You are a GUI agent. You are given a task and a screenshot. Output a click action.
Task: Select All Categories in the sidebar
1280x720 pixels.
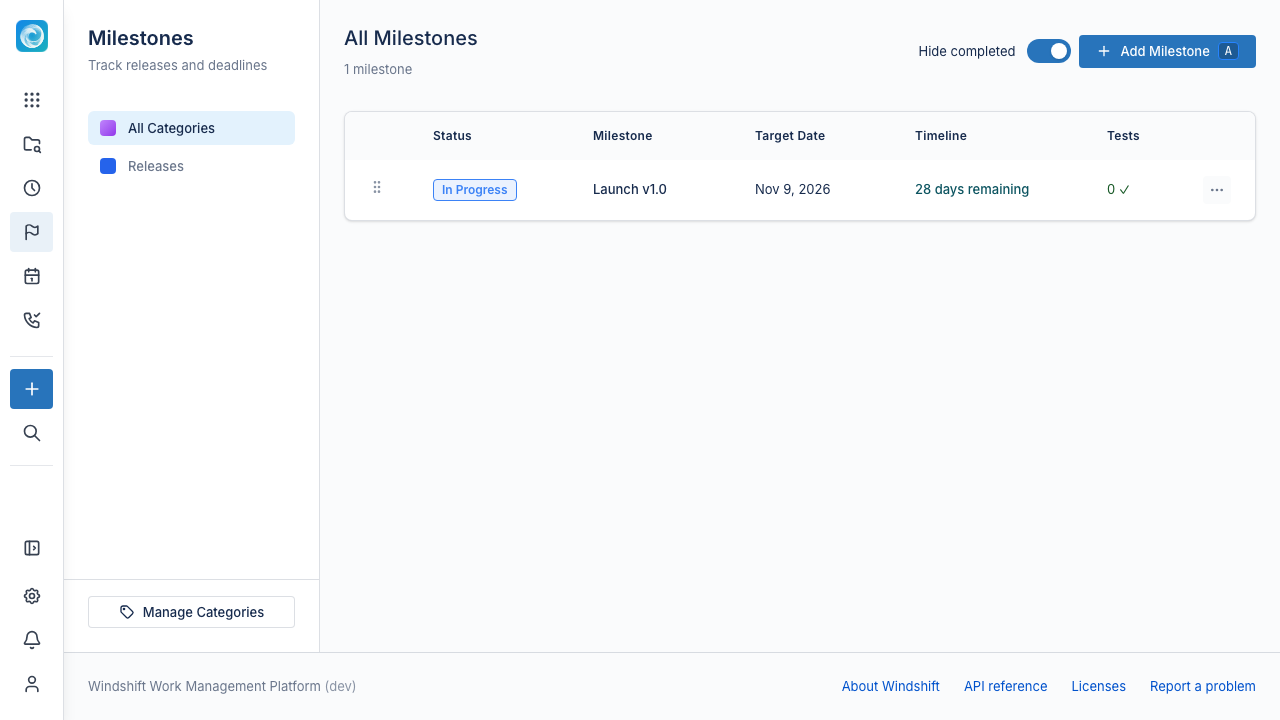191,128
